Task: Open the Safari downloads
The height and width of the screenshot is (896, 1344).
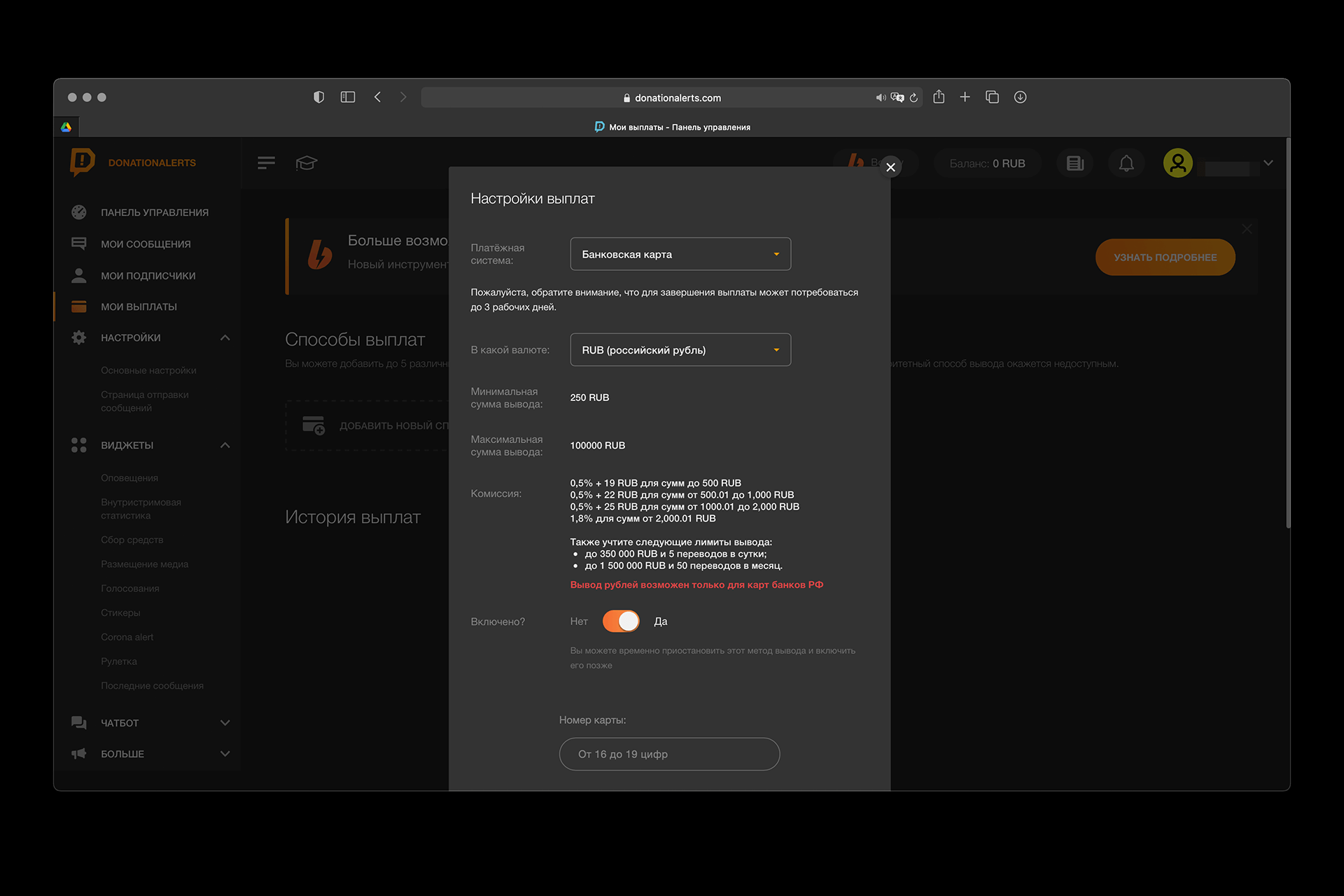Action: [x=1020, y=97]
